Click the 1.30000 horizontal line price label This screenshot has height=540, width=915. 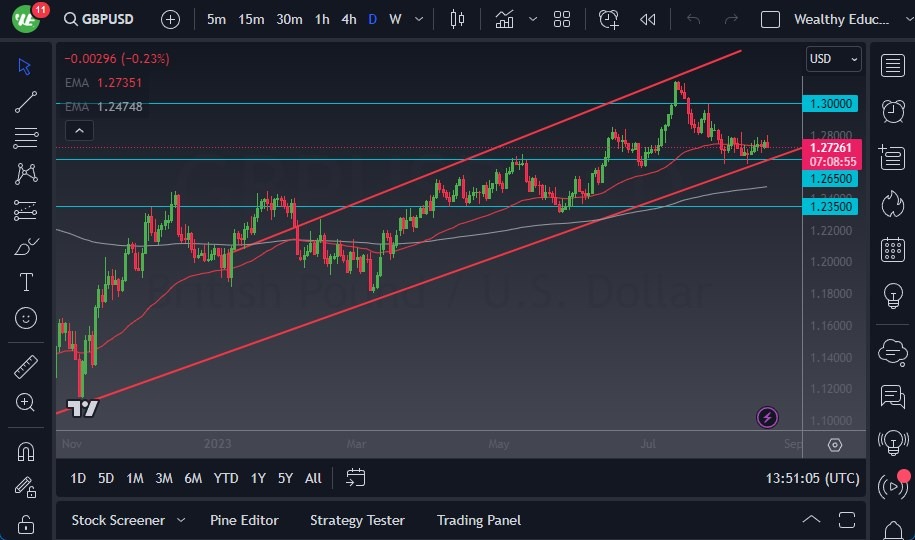pyautogui.click(x=830, y=104)
